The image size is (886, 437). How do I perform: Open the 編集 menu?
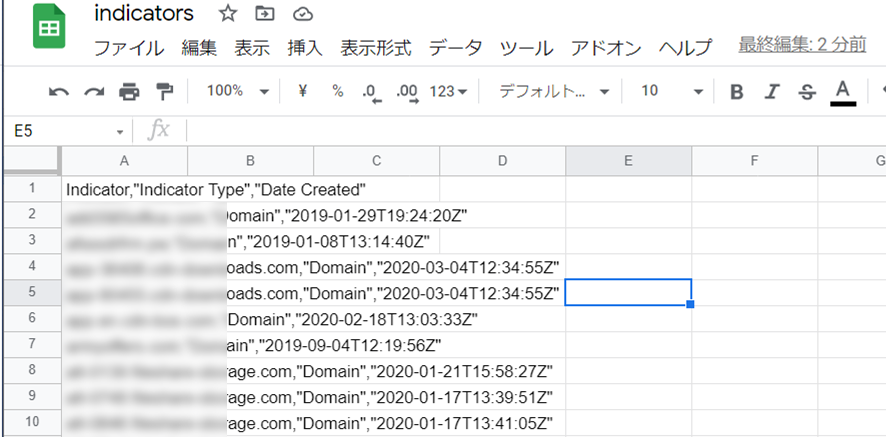pyautogui.click(x=199, y=47)
